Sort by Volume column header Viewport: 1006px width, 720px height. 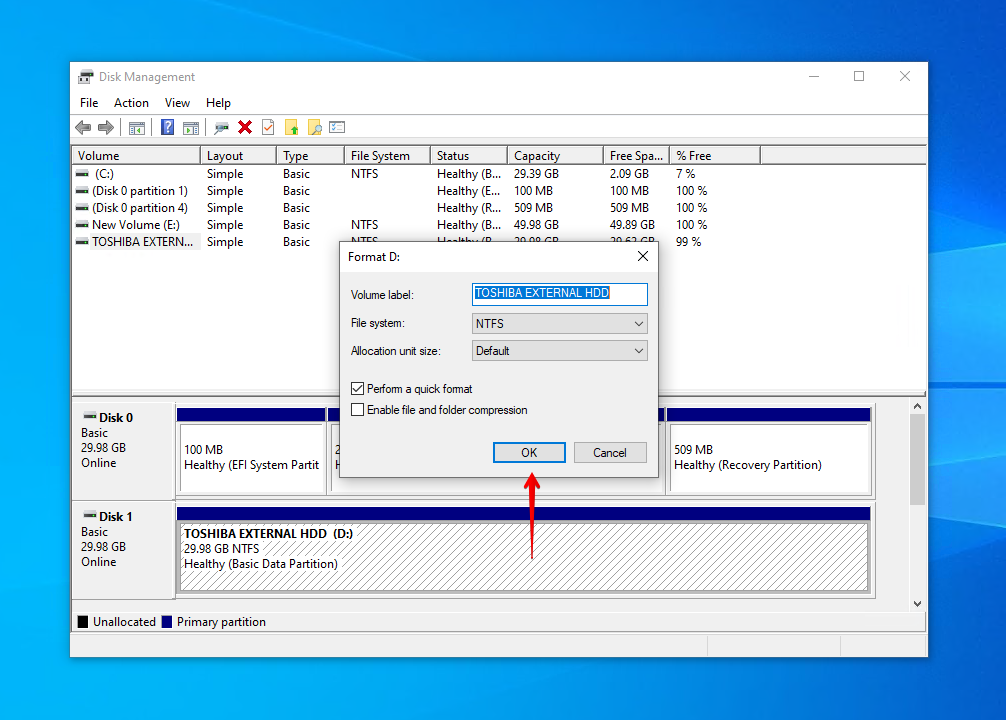click(137, 156)
